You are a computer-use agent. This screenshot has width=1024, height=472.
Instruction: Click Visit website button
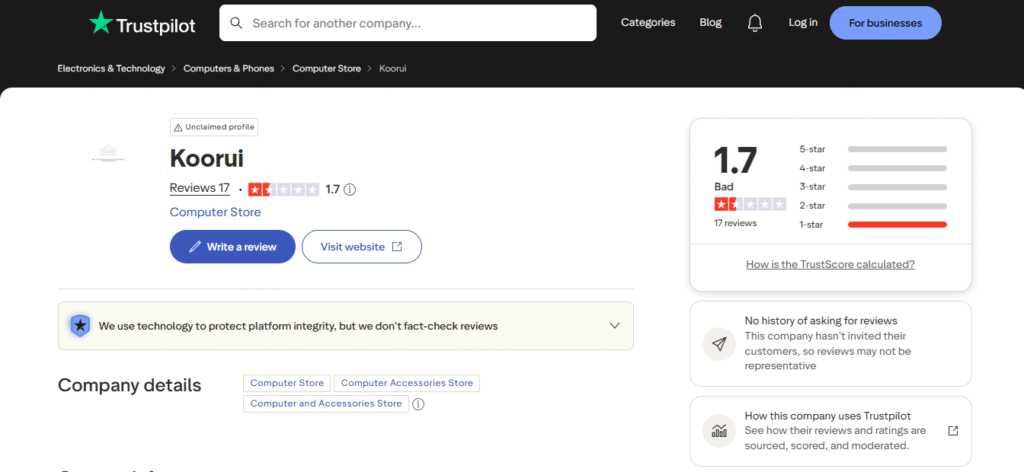point(362,247)
